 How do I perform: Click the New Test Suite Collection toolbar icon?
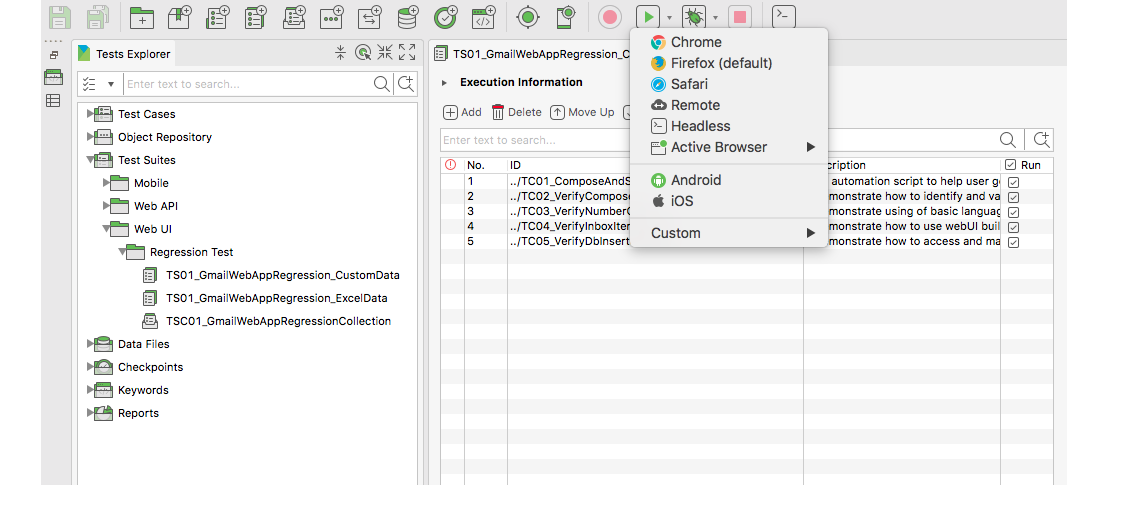(x=294, y=17)
